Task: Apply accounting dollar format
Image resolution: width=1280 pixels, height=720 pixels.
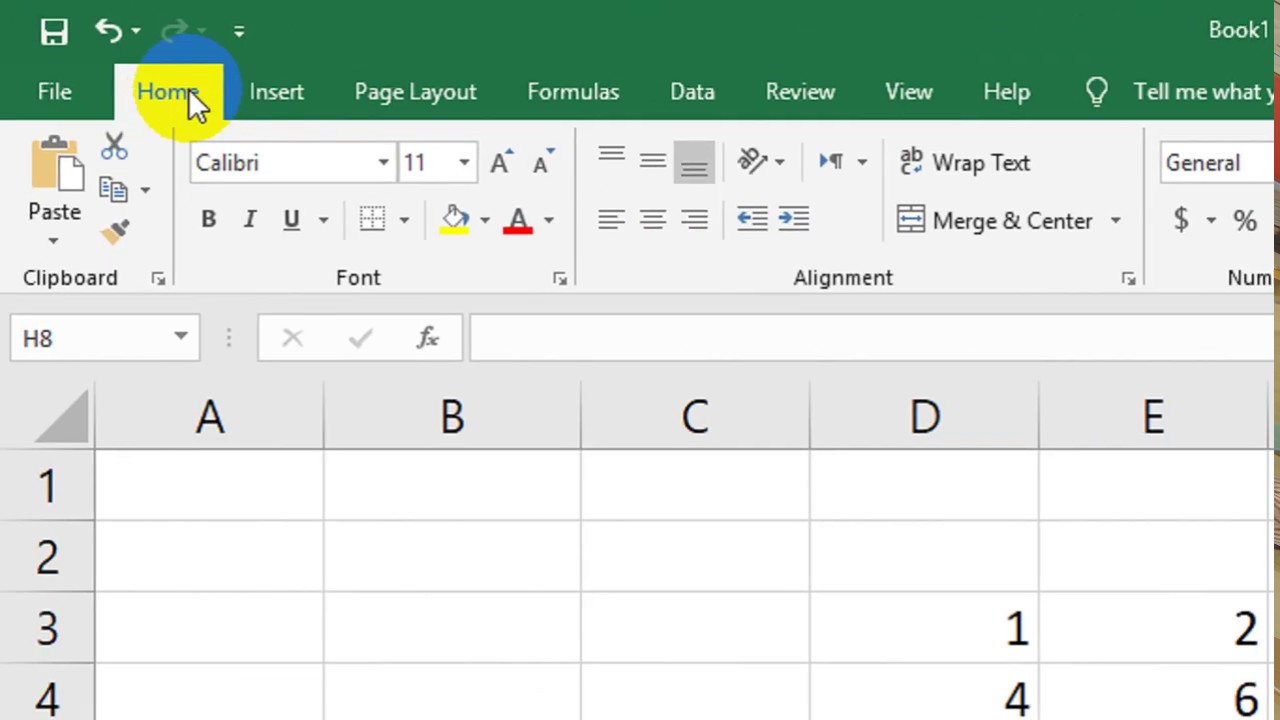Action: click(x=1182, y=220)
